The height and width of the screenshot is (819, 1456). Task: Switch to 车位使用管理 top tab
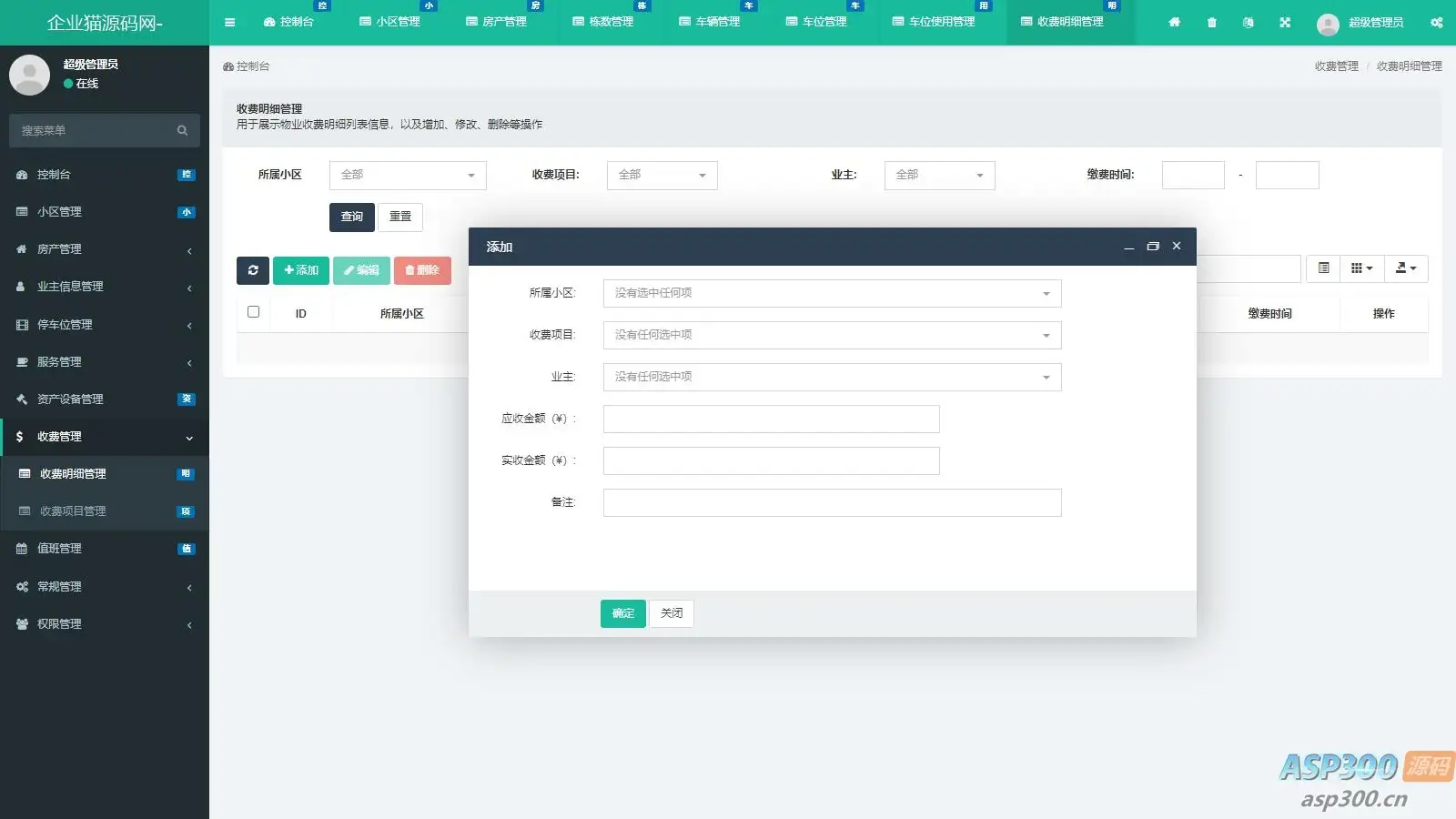[x=934, y=22]
